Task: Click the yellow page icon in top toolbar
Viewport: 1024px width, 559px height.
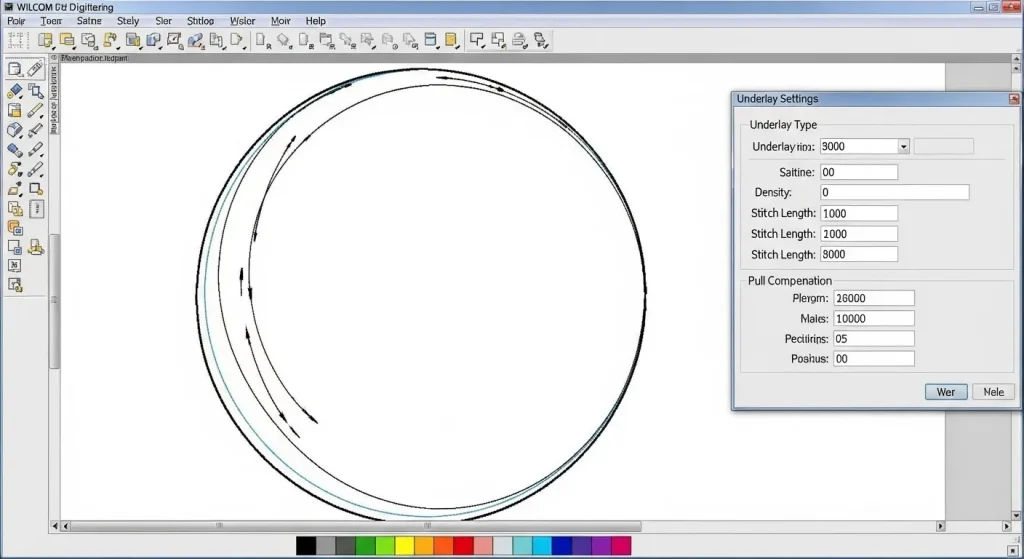Action: [451, 40]
